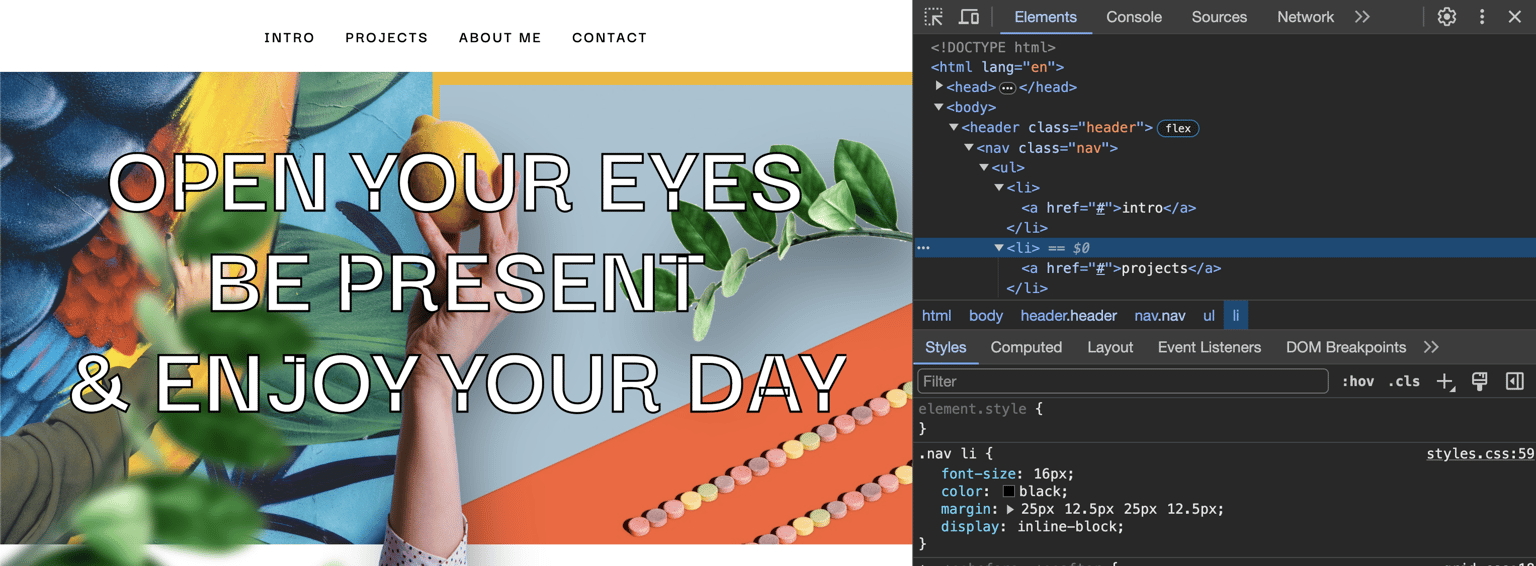Image resolution: width=1536 pixels, height=566 pixels.
Task: Open the INTRO page nav link
Action: click(x=289, y=38)
